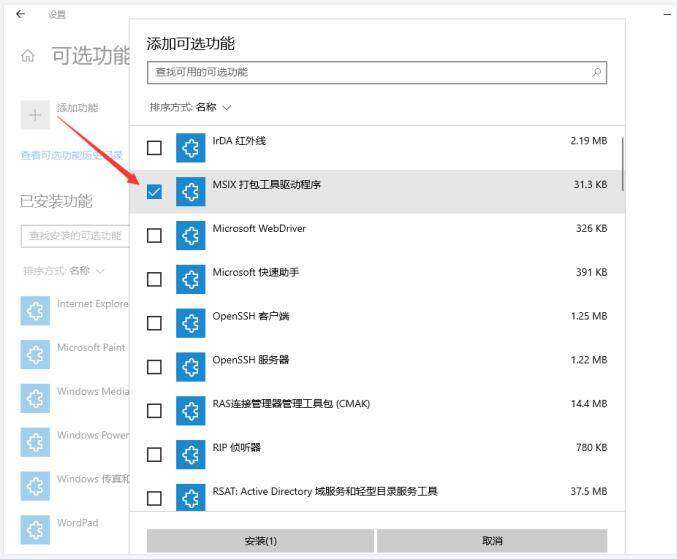
Task: Click the WordPad installed feature icon
Action: click(35, 530)
